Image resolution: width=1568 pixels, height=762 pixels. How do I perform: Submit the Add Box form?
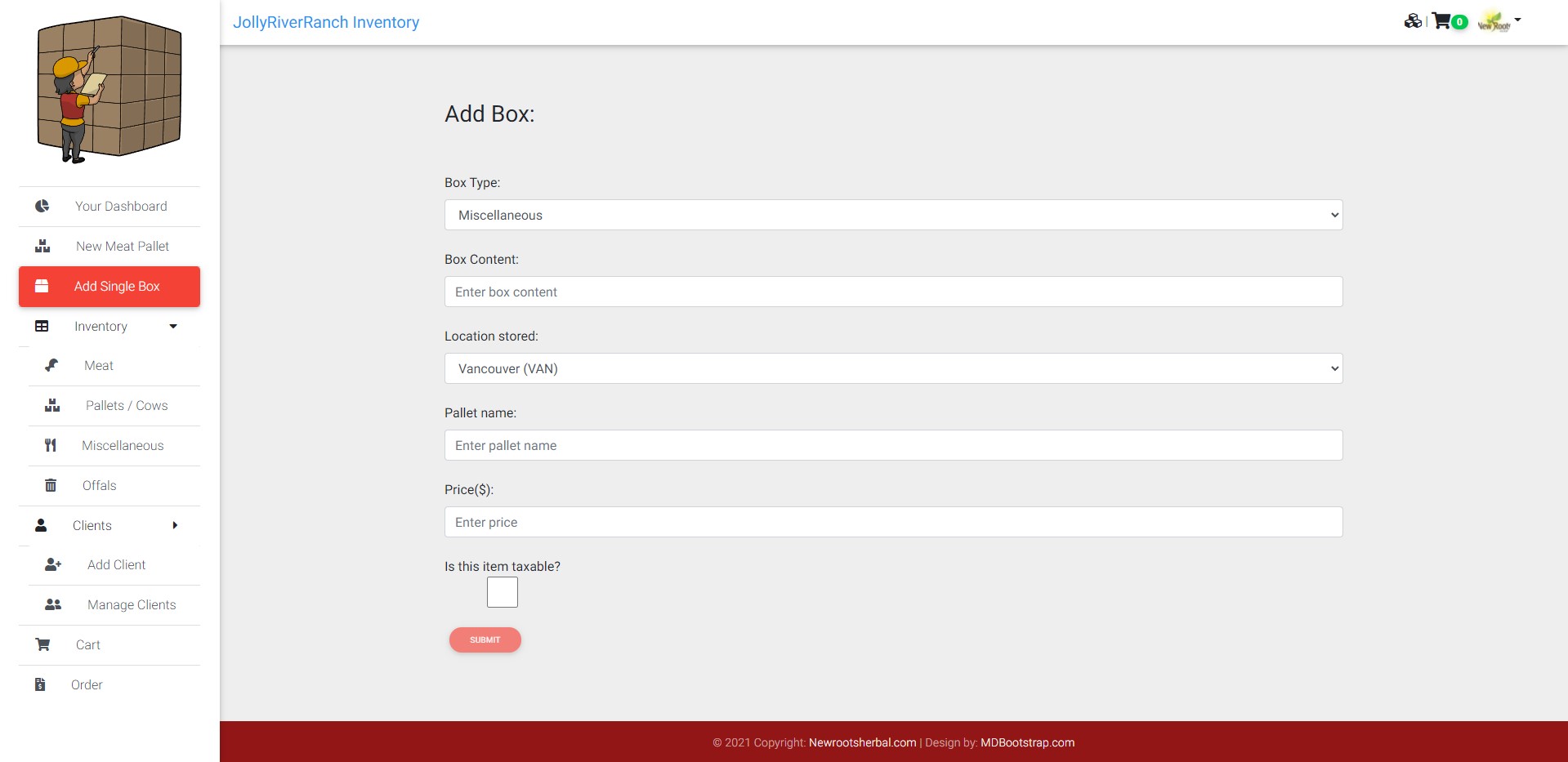click(485, 639)
